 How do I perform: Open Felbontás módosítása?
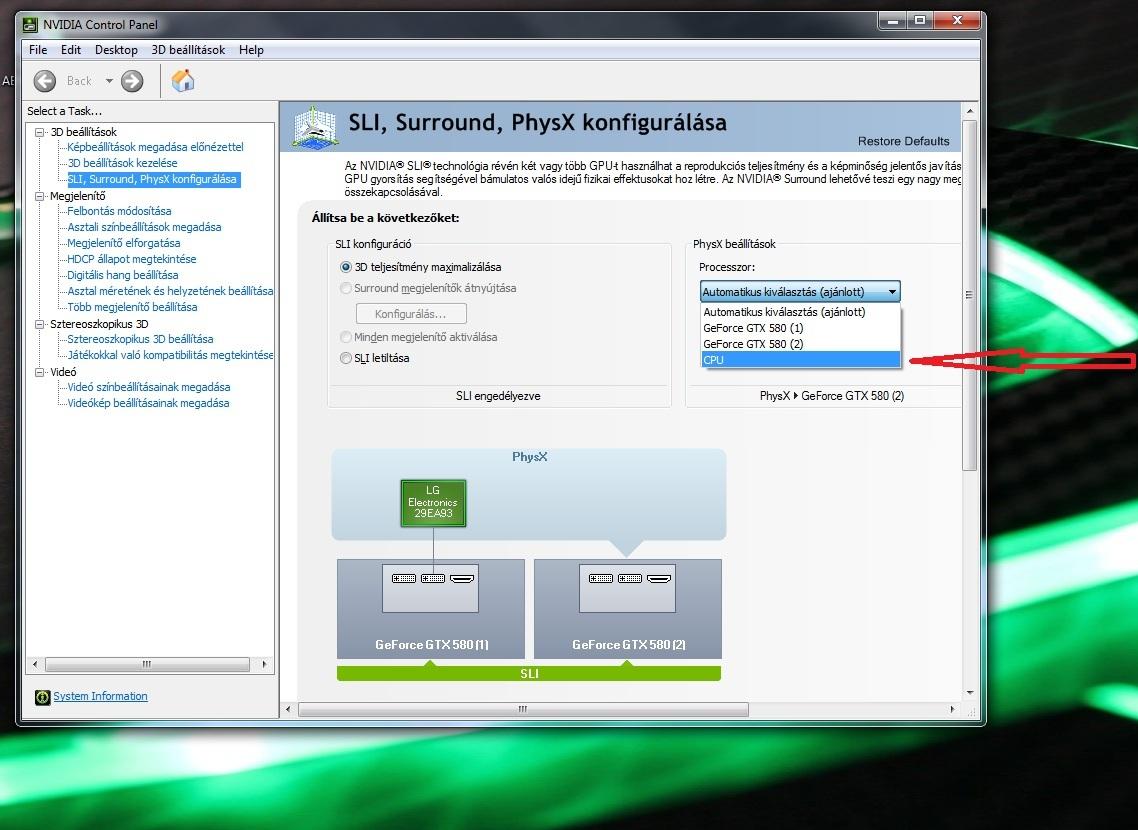[119, 211]
